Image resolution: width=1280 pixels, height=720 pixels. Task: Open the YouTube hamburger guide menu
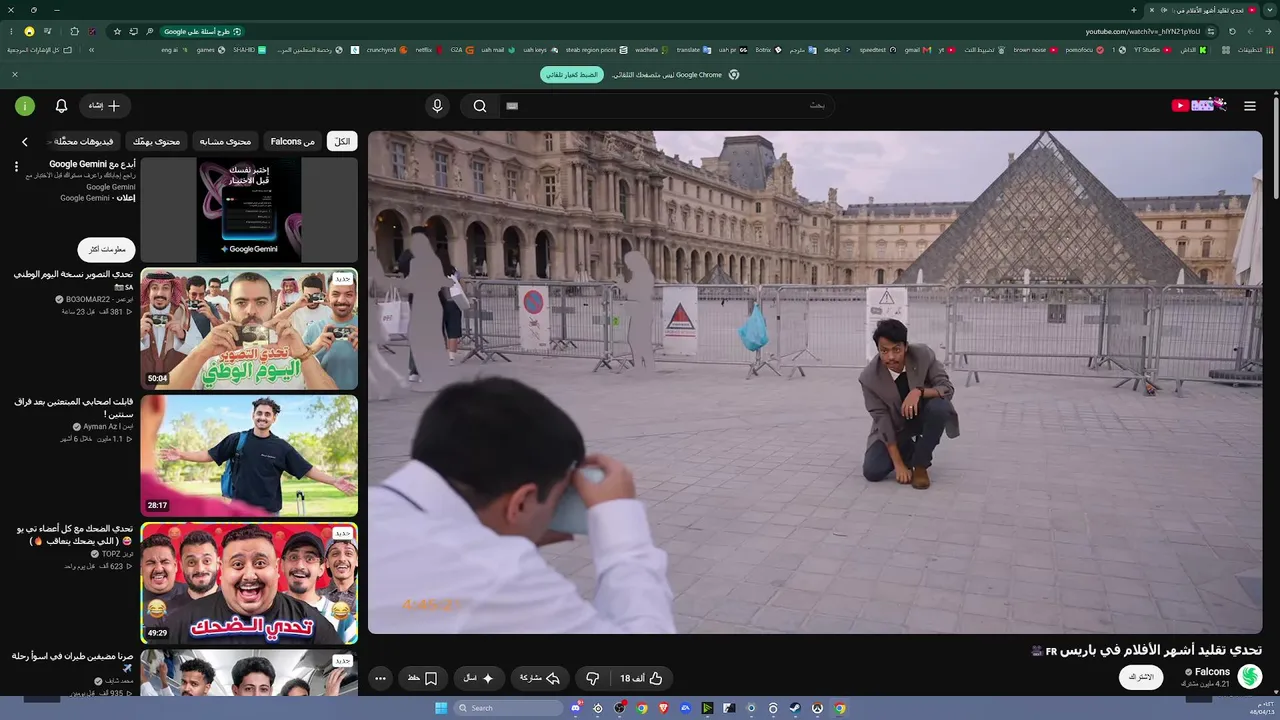[1249, 106]
